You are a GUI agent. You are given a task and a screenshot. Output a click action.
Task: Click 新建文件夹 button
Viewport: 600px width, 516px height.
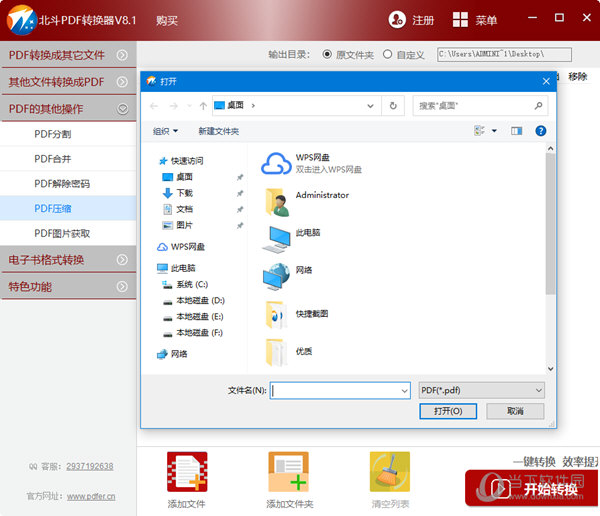pos(218,131)
